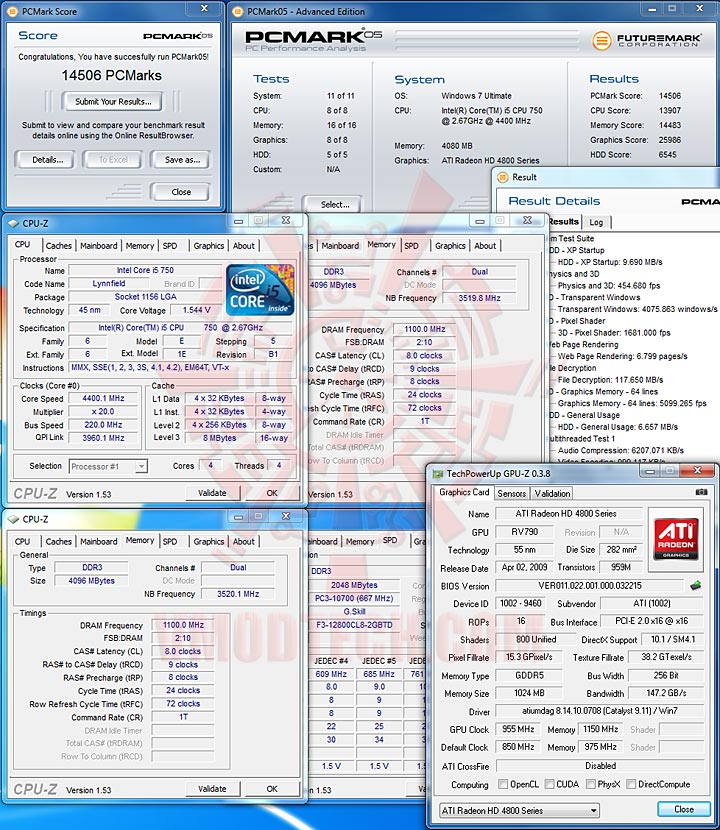Open the ATI Radeon HD 4800 Series GPU dropdown

pos(519,810)
